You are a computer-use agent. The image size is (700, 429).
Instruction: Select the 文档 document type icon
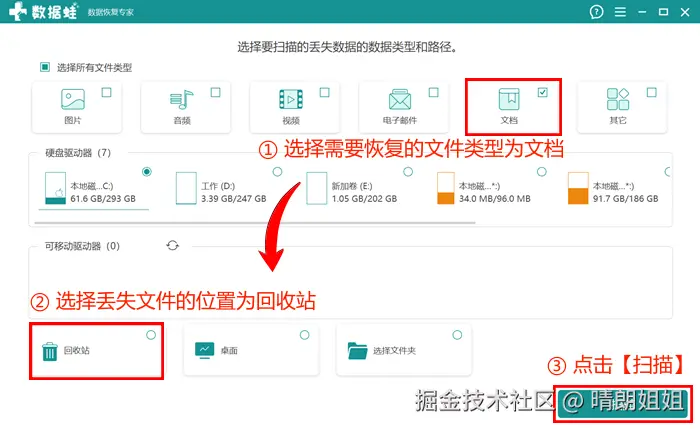click(509, 99)
